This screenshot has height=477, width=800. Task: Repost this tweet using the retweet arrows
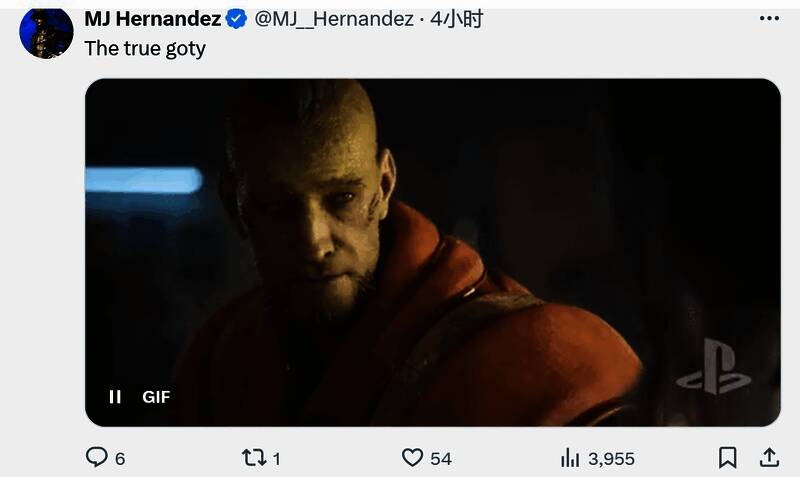254,458
